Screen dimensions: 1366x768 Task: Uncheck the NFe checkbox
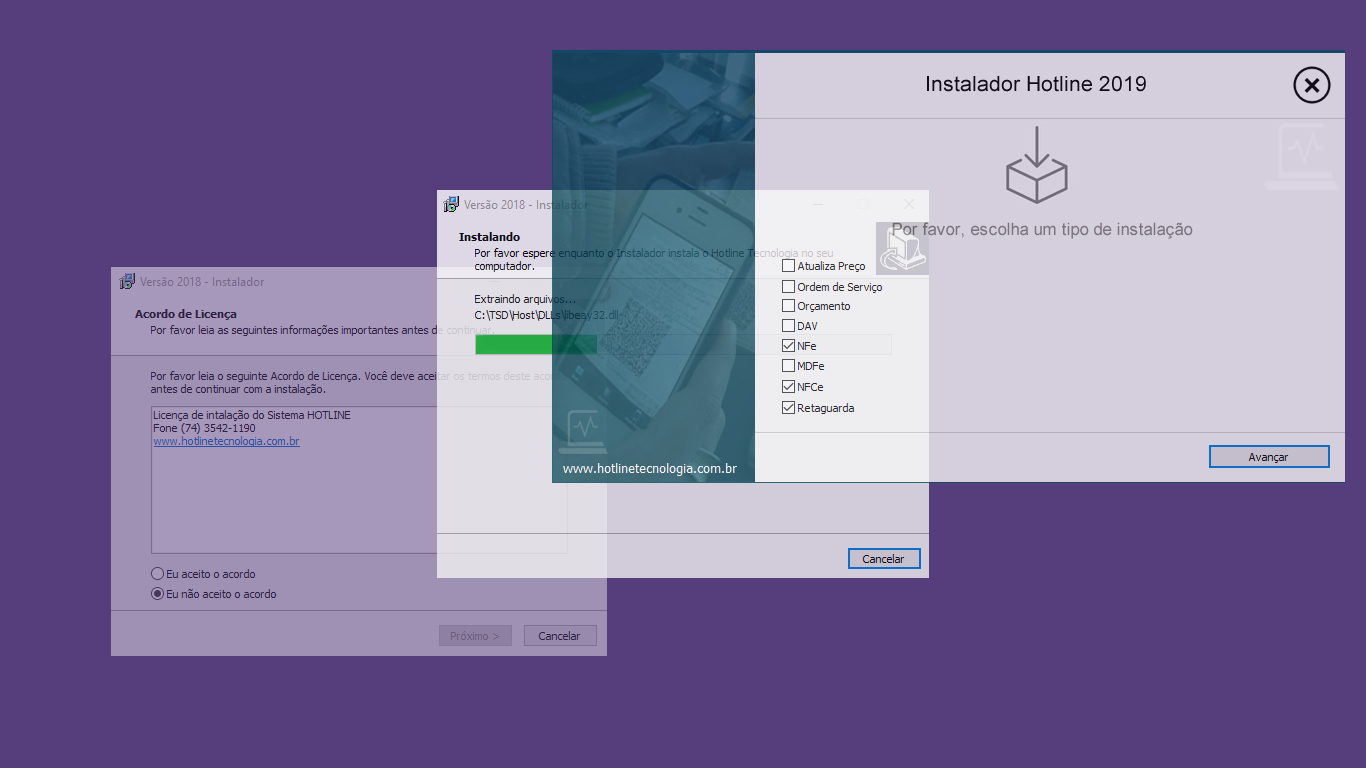[788, 346]
